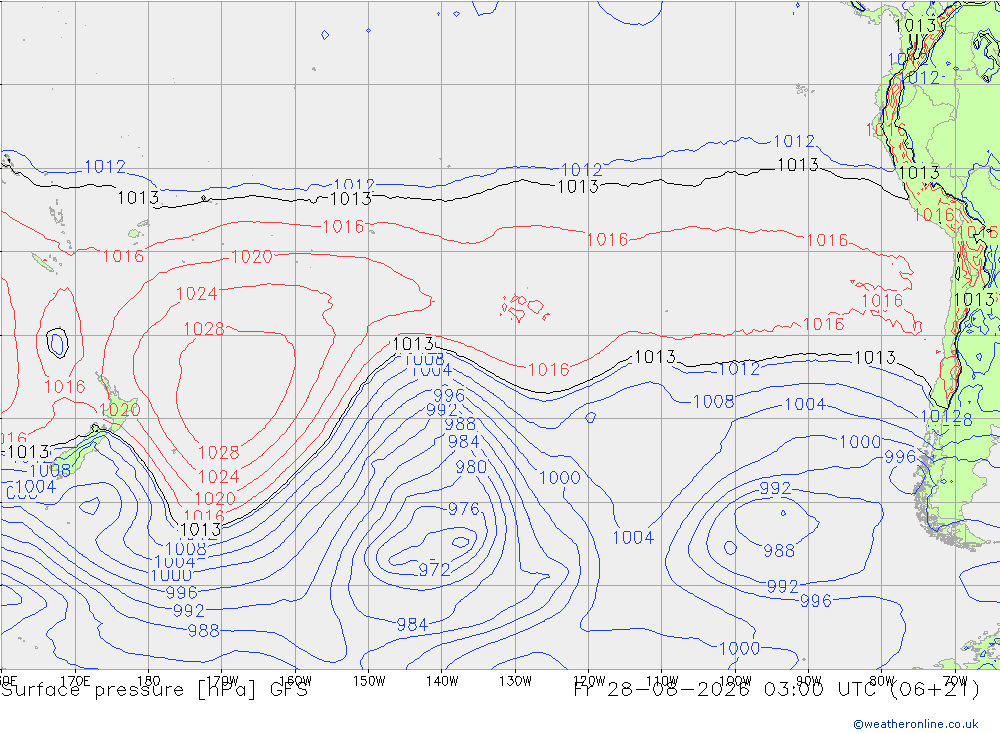The image size is (1000, 733).
Task: Click the 1020 label over New Zealand
Action: (x=120, y=410)
